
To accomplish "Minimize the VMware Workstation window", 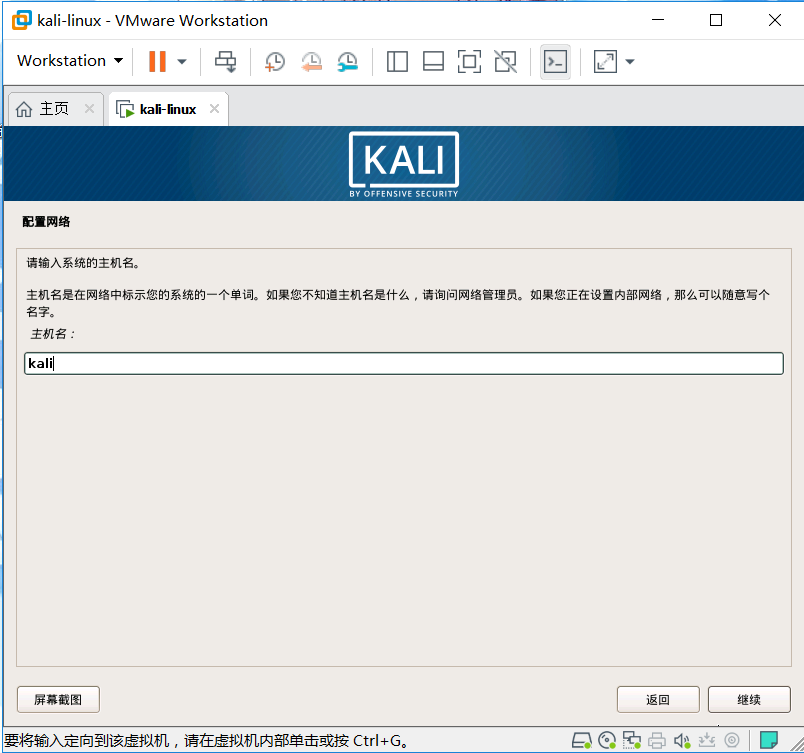I will (x=658, y=20).
